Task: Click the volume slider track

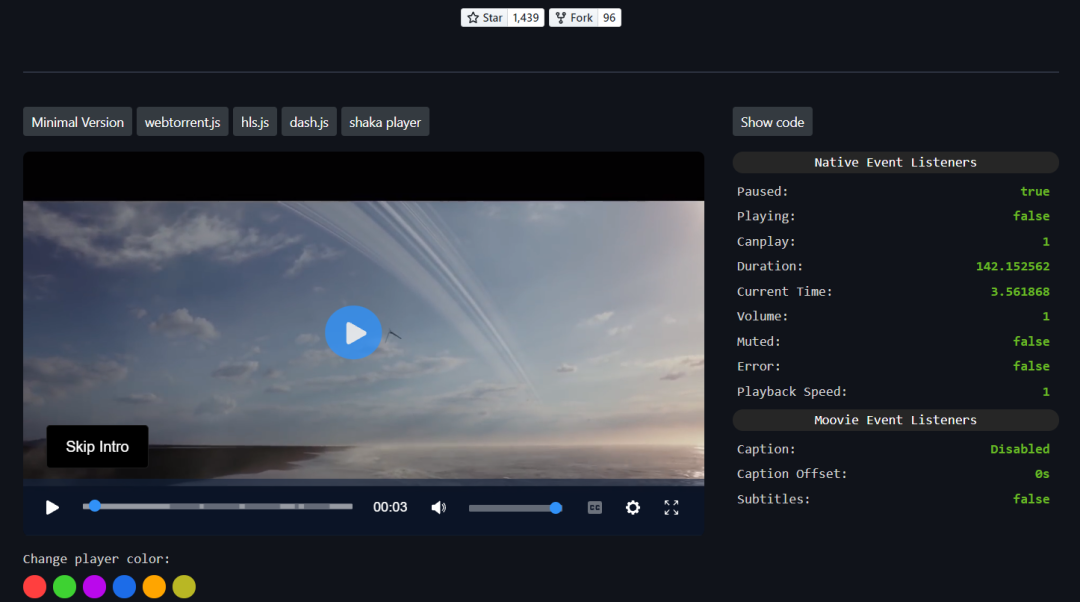Action: 515,508
